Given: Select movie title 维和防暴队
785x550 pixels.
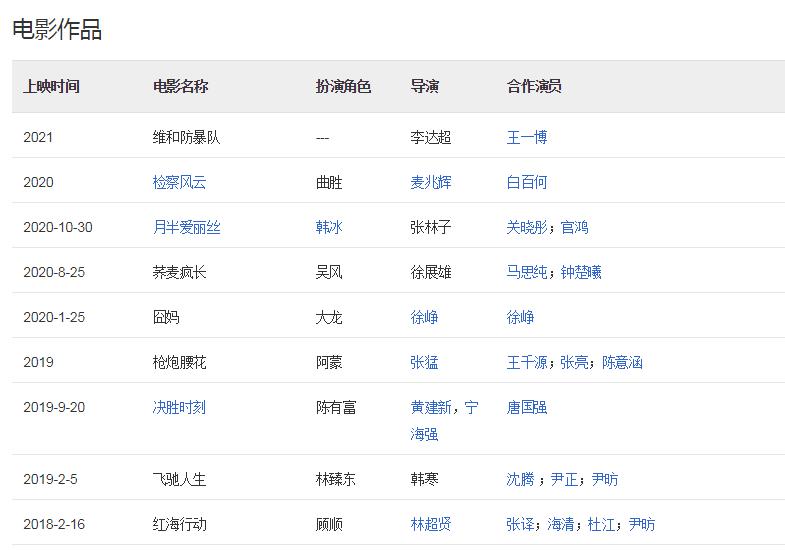Looking at the screenshot, I should point(186,137).
